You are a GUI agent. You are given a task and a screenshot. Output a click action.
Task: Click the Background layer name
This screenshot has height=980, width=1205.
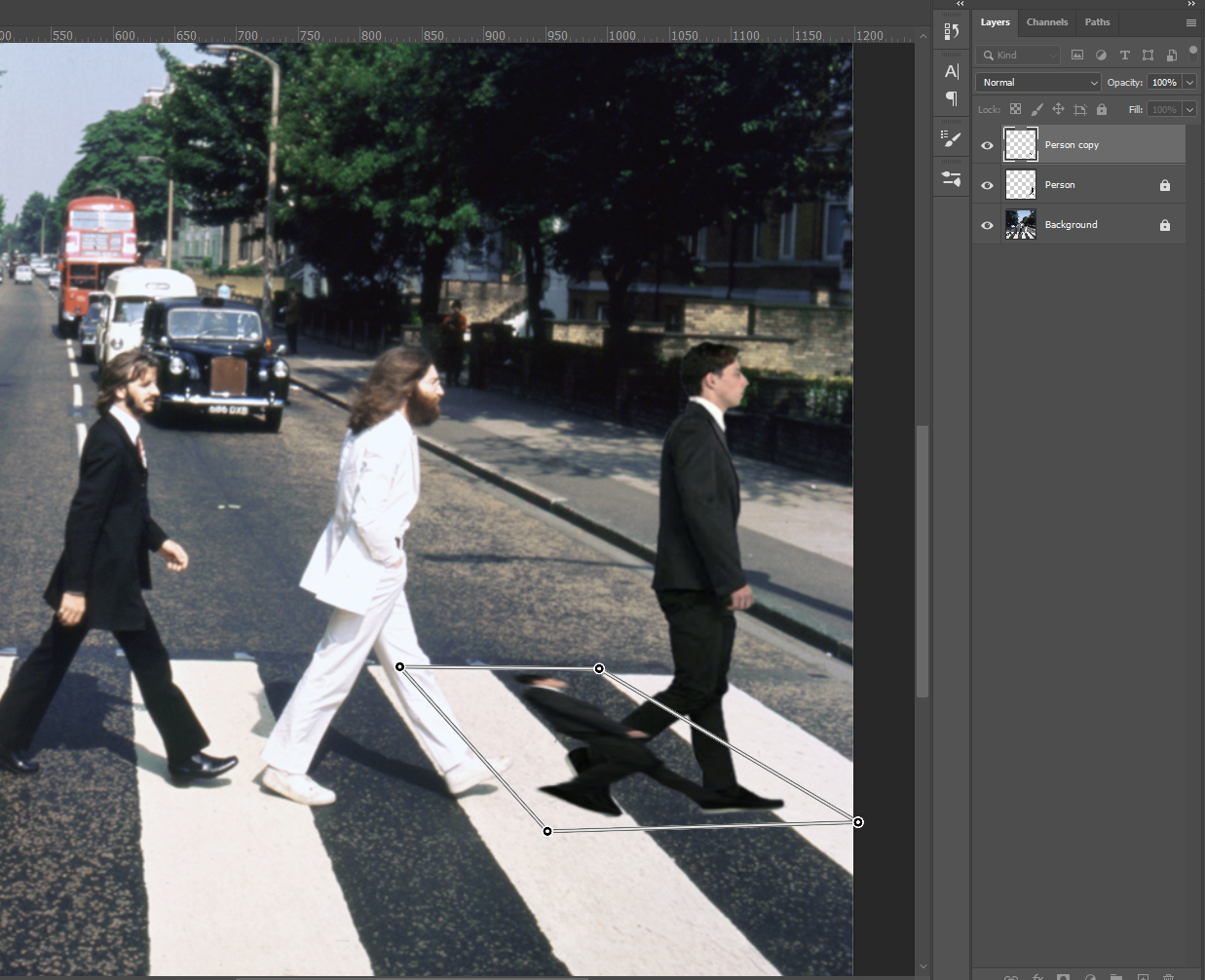pyautogui.click(x=1071, y=225)
